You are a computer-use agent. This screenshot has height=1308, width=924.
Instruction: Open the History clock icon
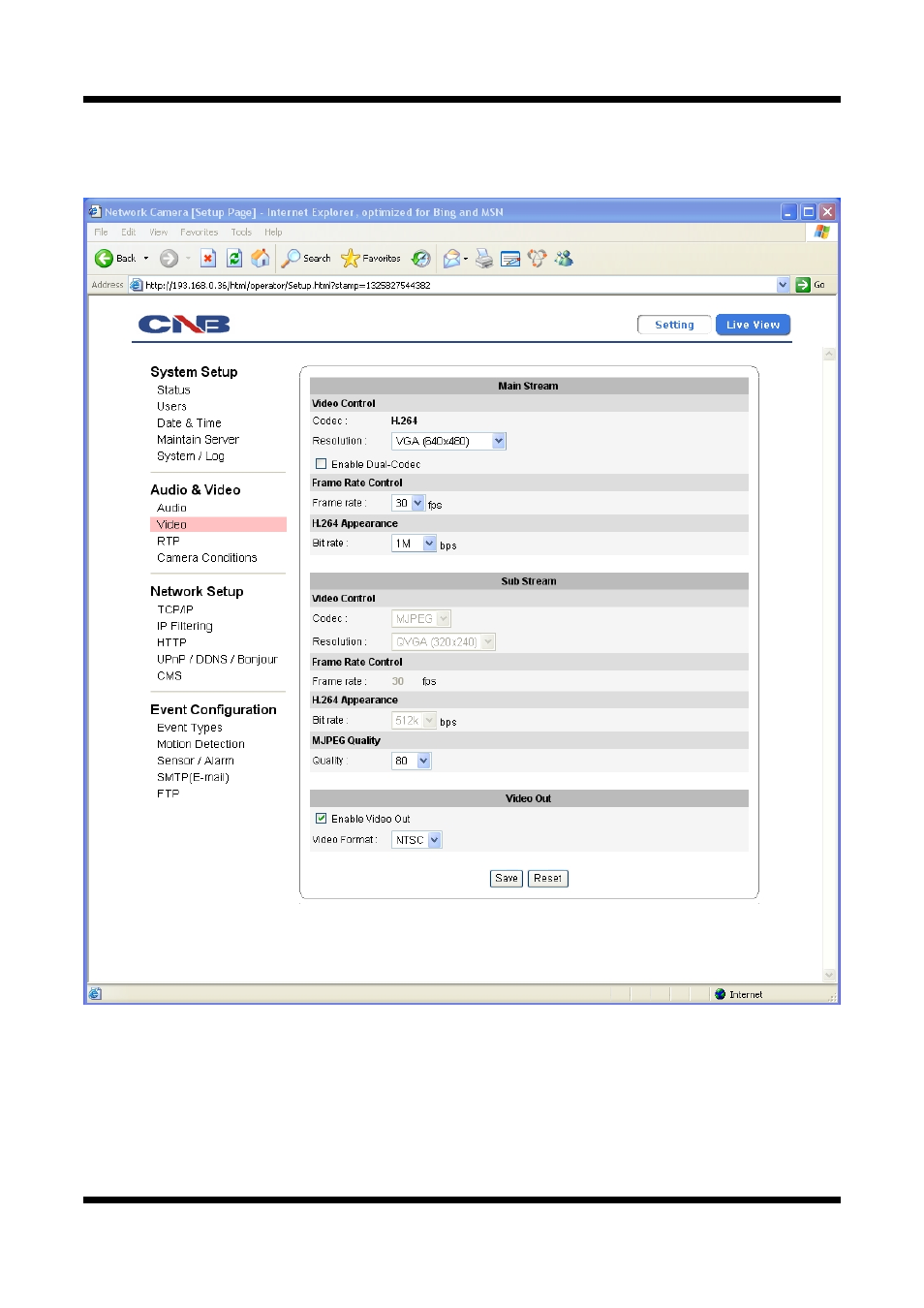coord(420,259)
